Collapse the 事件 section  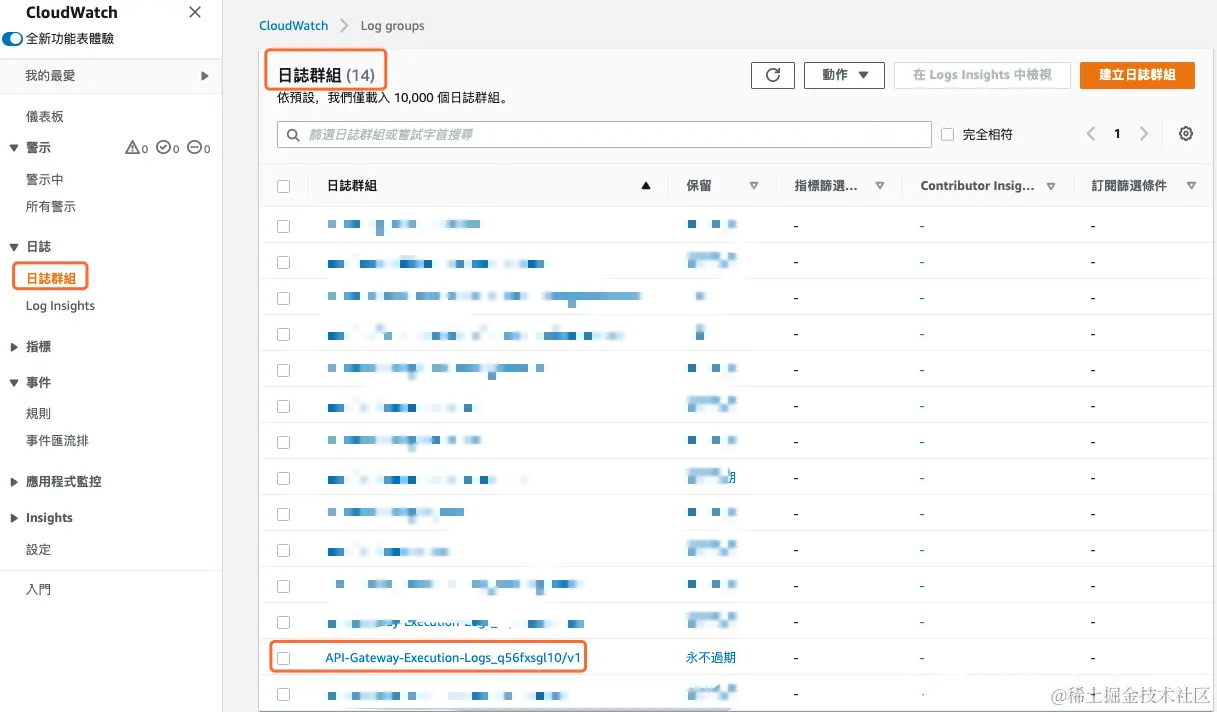tap(14, 383)
